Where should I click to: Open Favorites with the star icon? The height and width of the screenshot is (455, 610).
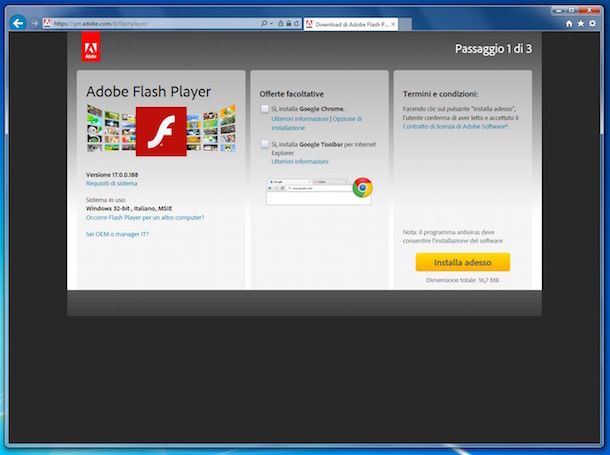click(x=581, y=24)
